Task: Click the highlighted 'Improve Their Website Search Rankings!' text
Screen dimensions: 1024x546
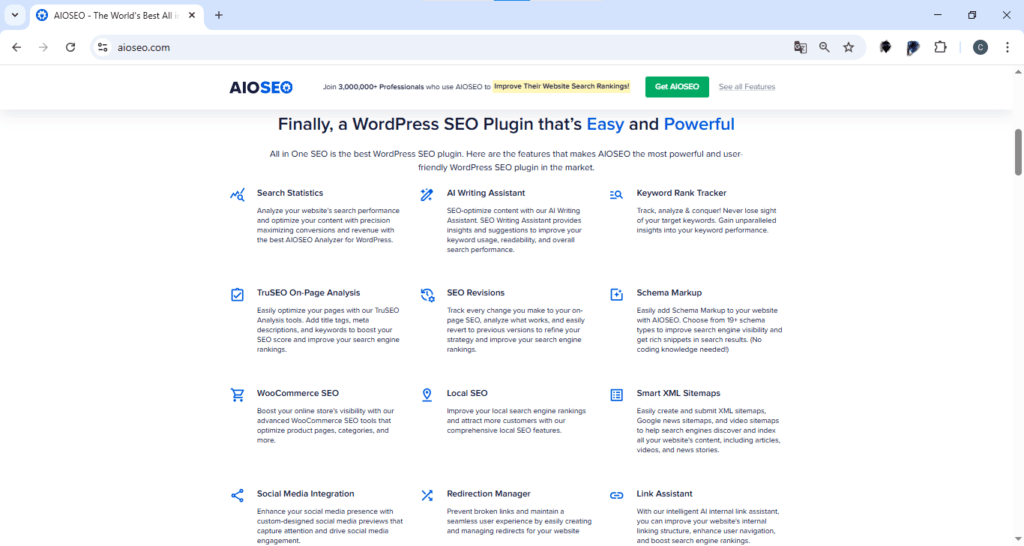Action: pyautogui.click(x=561, y=86)
